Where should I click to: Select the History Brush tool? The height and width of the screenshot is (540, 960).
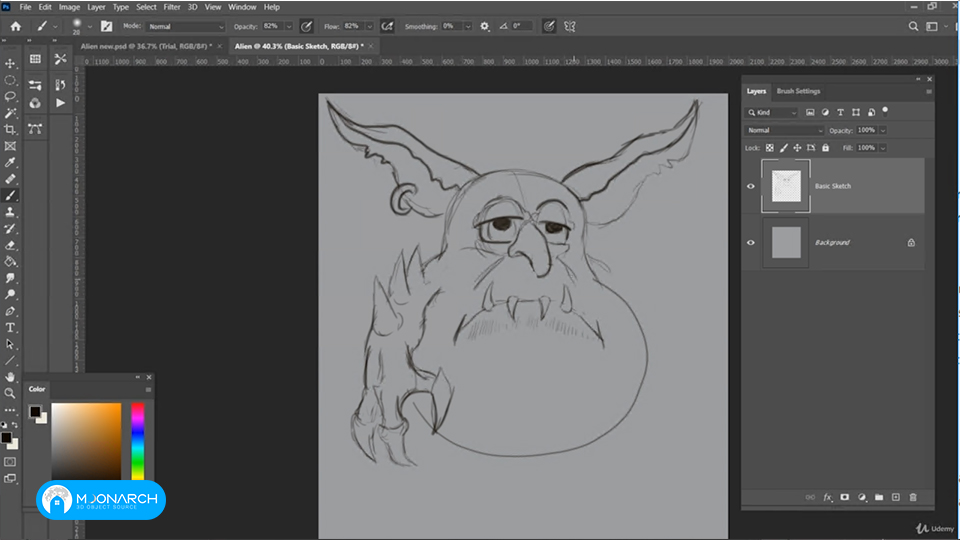[10, 228]
